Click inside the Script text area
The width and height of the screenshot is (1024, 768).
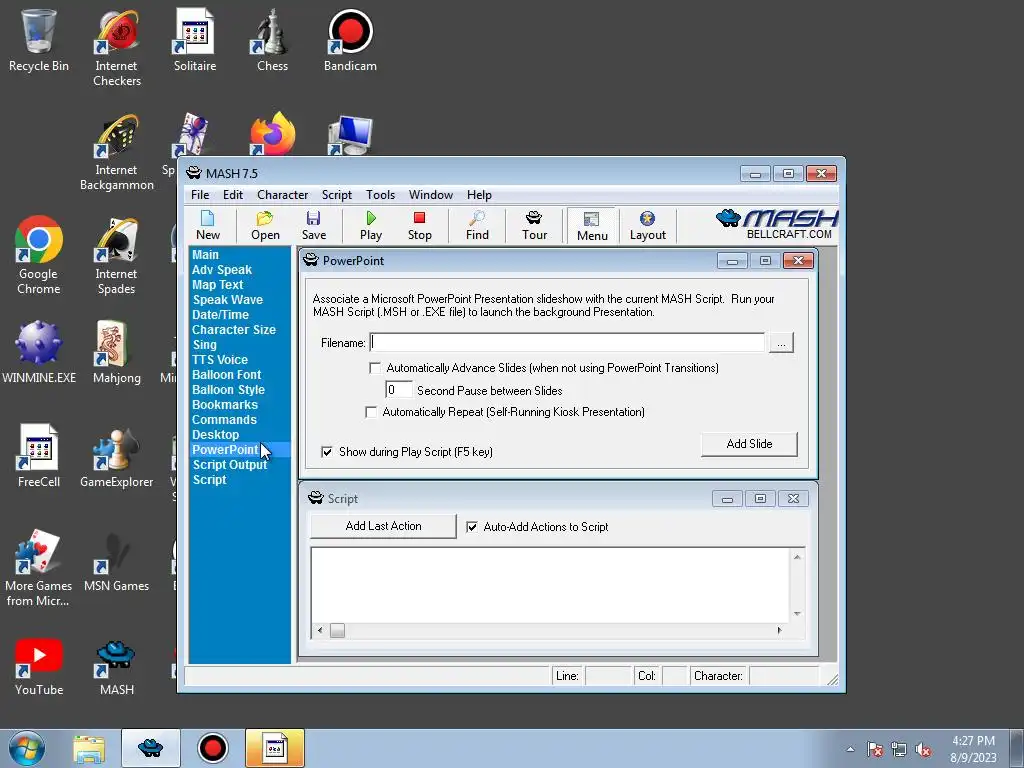pos(550,584)
